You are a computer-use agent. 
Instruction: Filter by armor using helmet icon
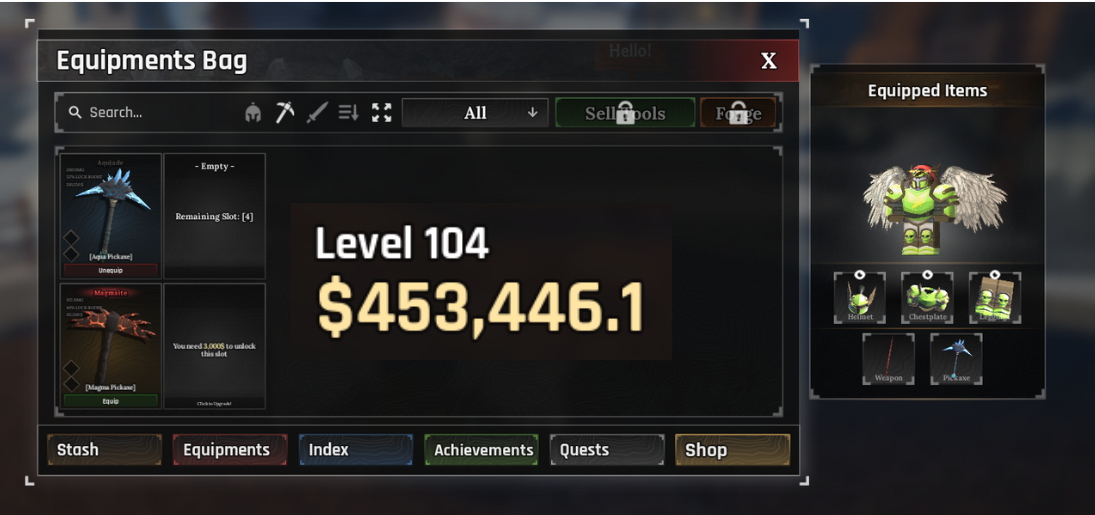point(253,113)
